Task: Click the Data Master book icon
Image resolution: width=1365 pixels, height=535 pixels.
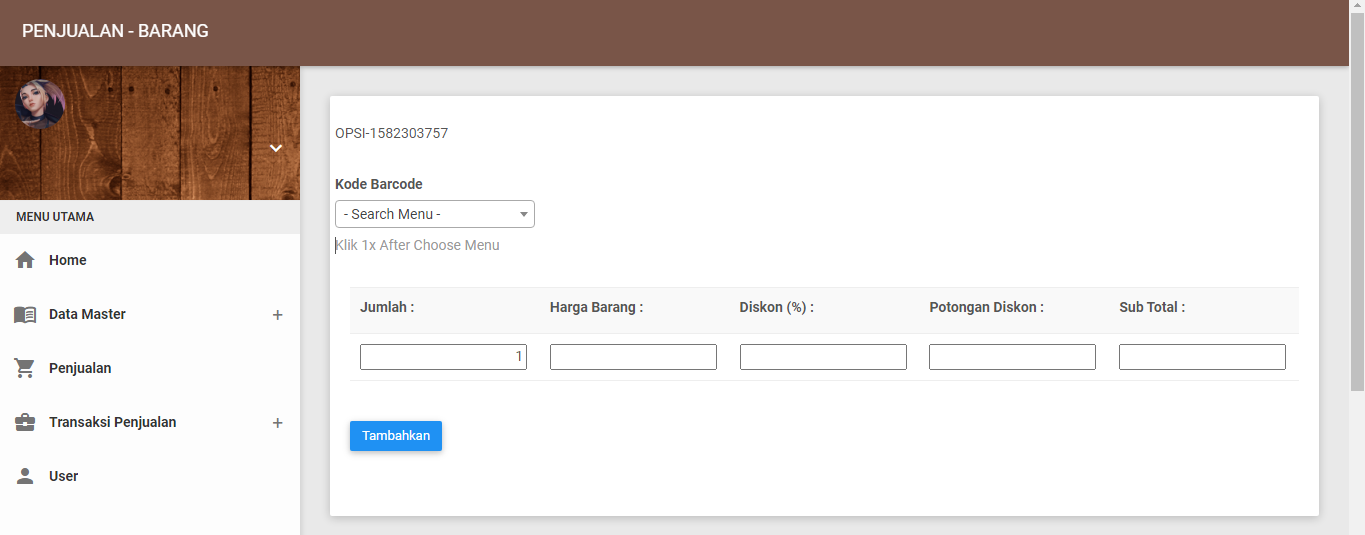Action: click(25, 314)
